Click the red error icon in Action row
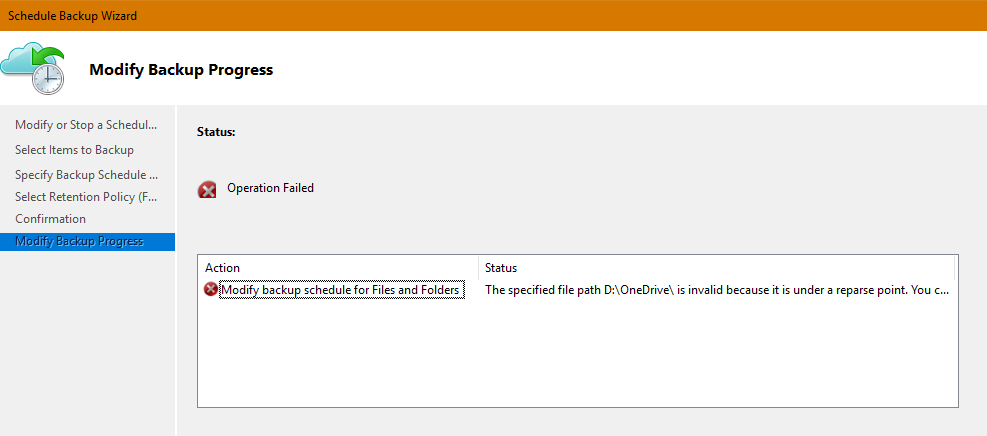 pyautogui.click(x=210, y=289)
